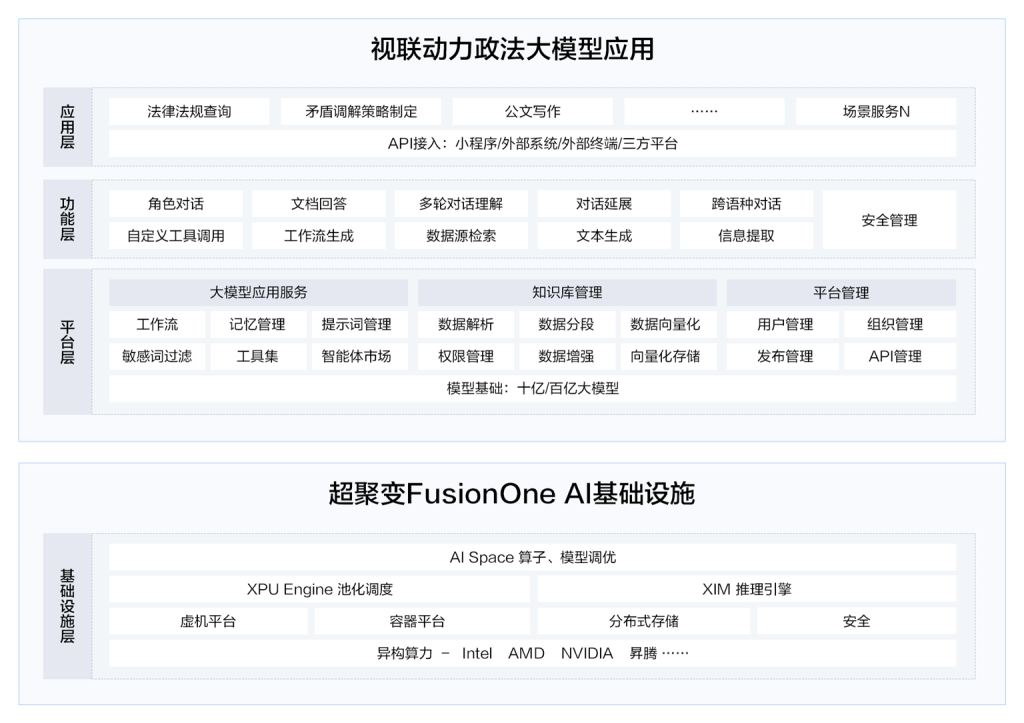This screenshot has height=723, width=1024.
Task: Open the 场景服务N block
Action: click(x=875, y=111)
